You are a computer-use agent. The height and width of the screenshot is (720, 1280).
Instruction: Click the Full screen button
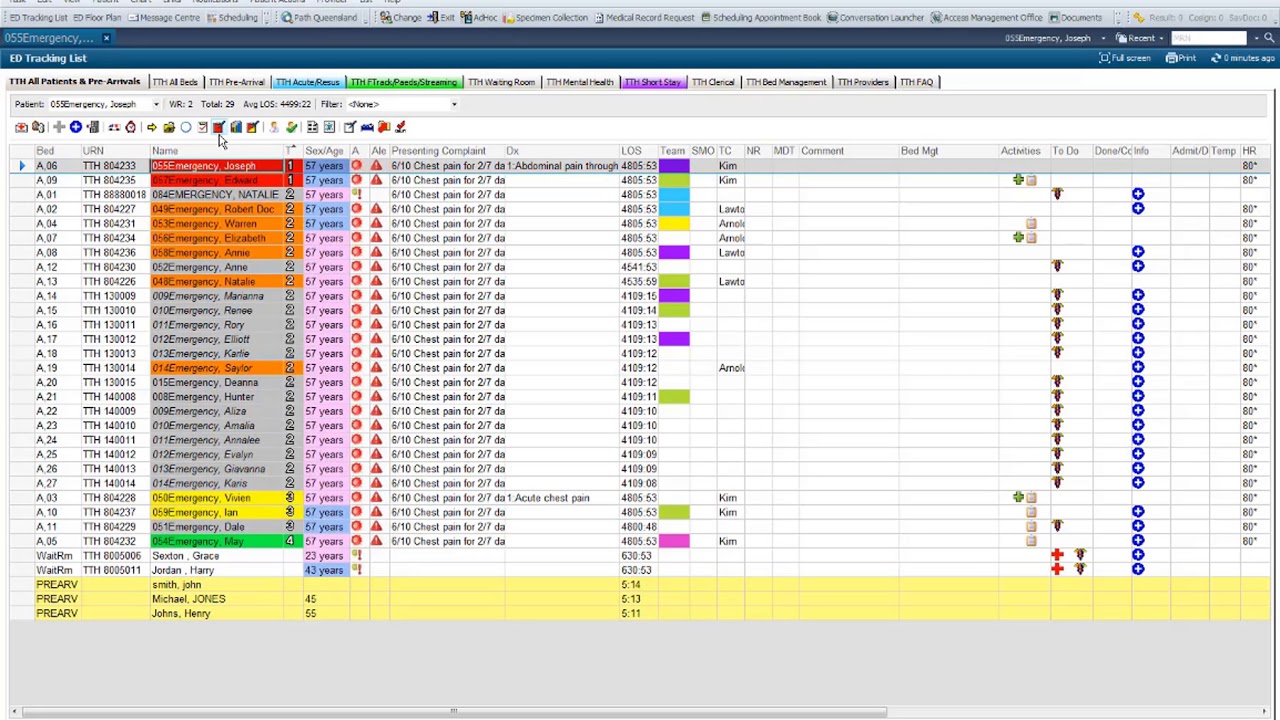coord(1125,58)
